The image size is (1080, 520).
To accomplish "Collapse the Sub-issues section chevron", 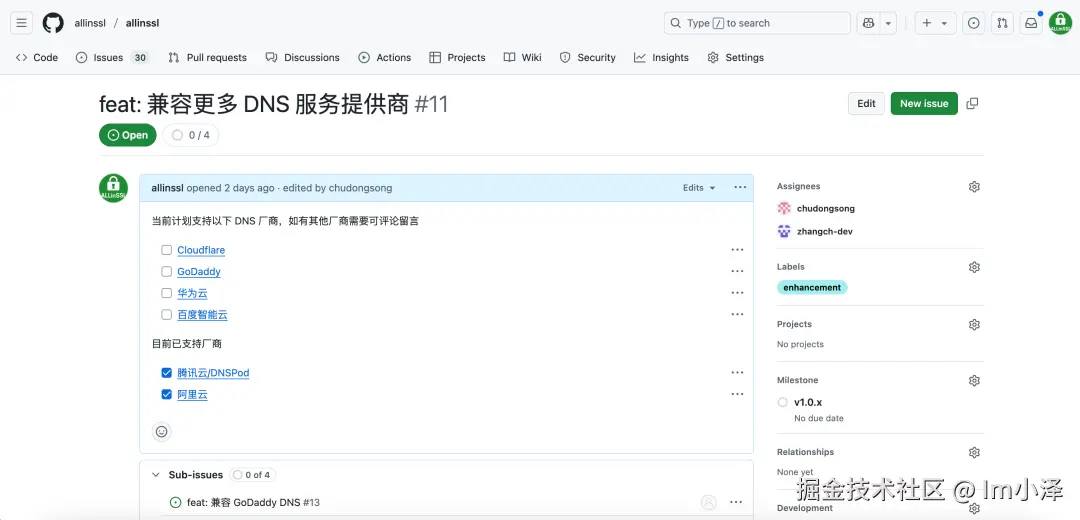I will pyautogui.click(x=156, y=475).
